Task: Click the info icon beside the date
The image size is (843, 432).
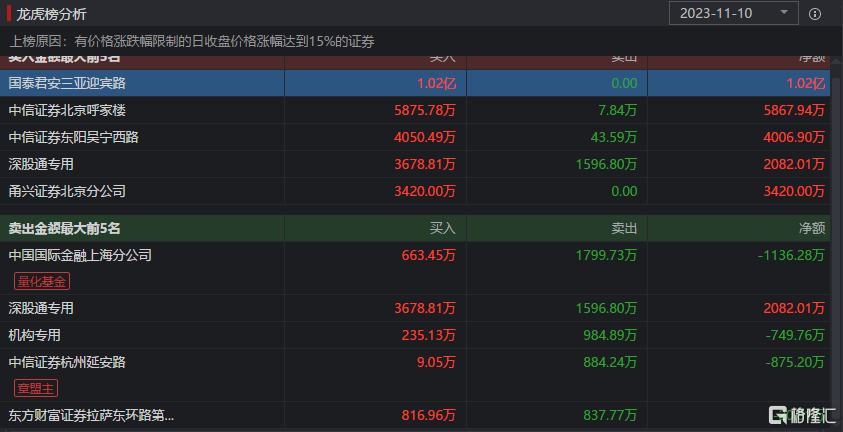Action: coord(815,14)
